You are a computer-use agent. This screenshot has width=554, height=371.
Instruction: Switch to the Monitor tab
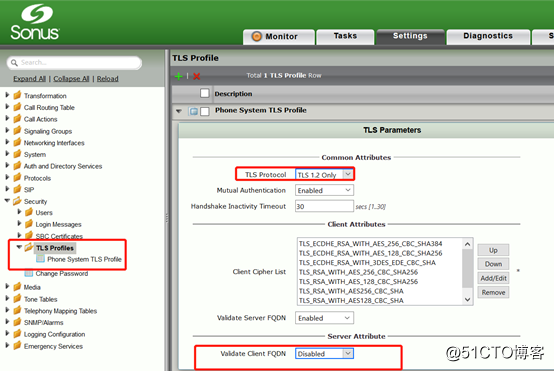(279, 37)
